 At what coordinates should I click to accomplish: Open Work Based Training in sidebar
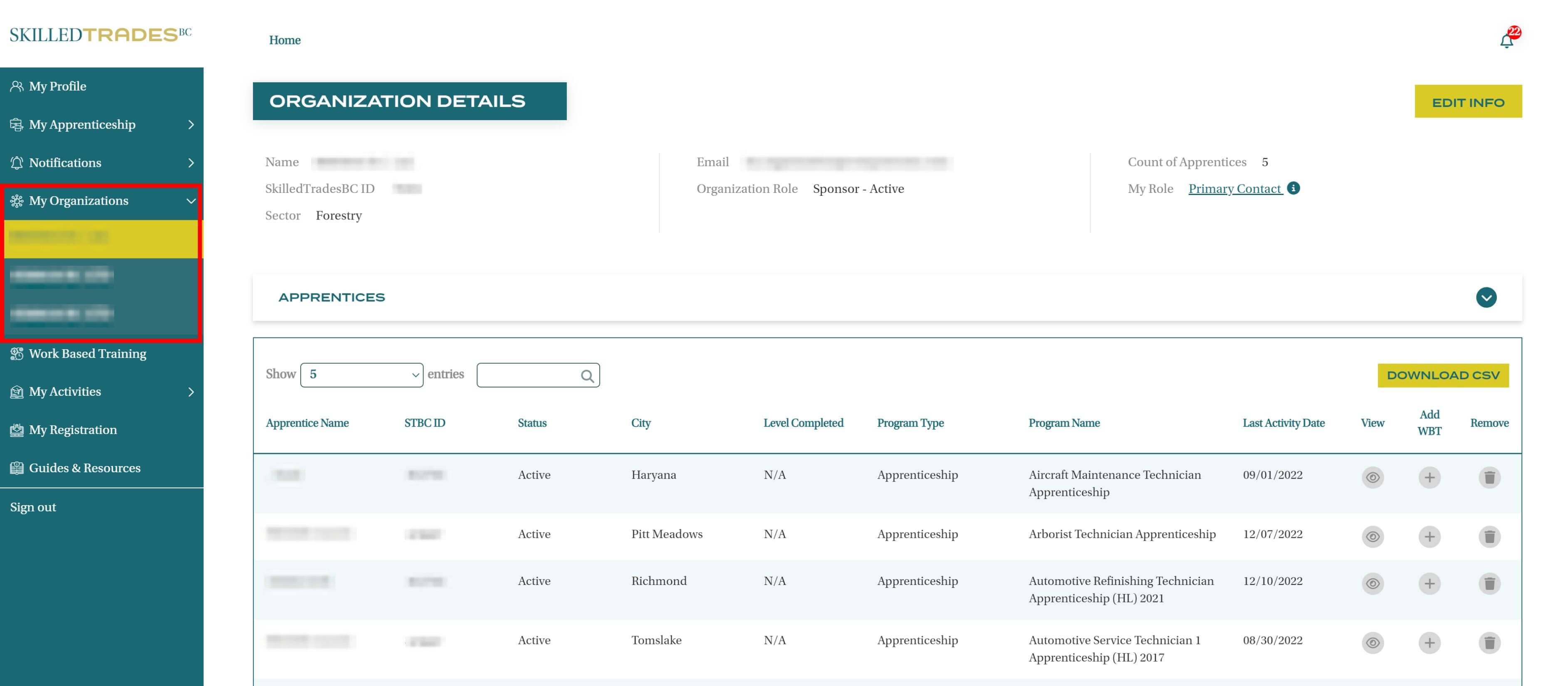tap(88, 354)
